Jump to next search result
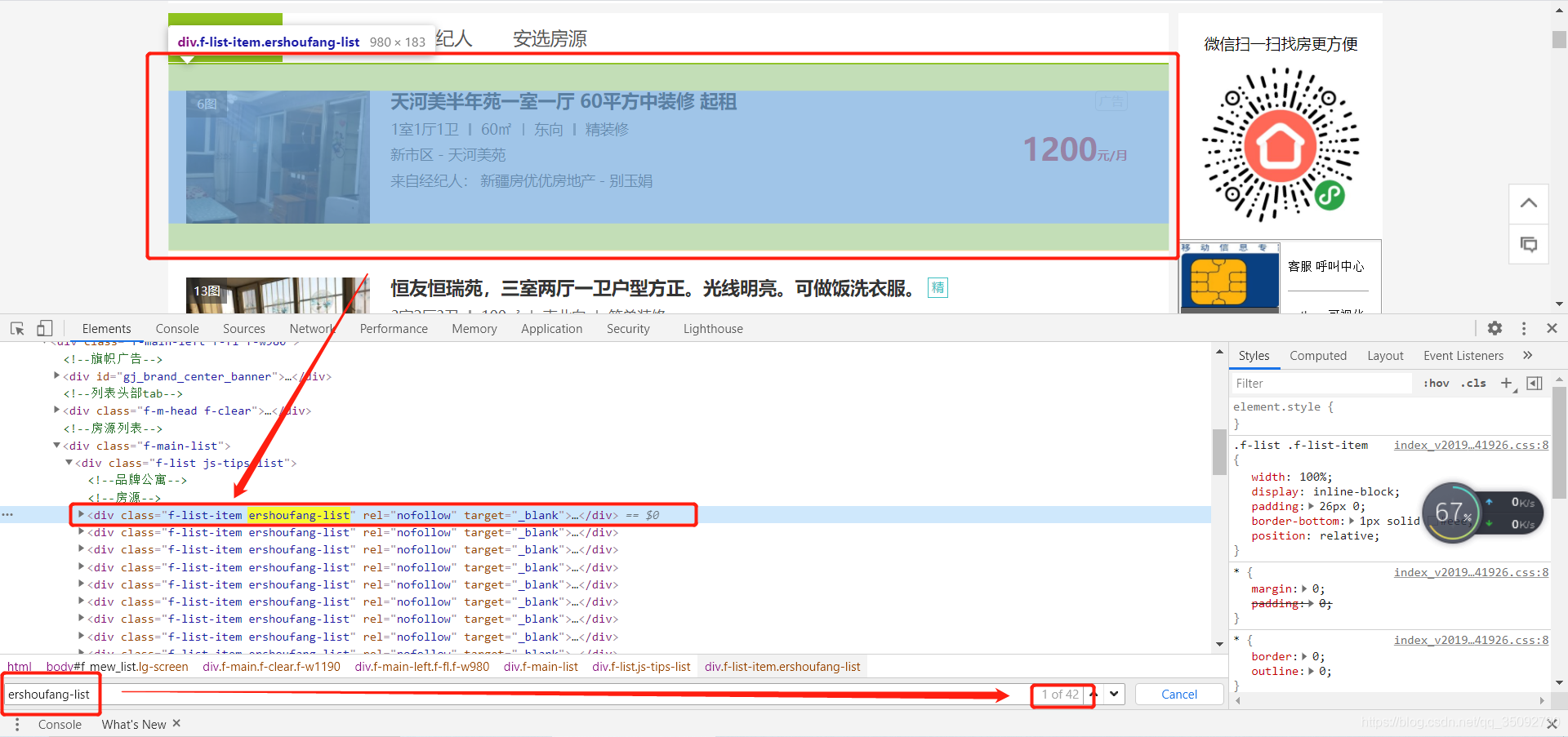The image size is (1568, 737). (x=1114, y=694)
